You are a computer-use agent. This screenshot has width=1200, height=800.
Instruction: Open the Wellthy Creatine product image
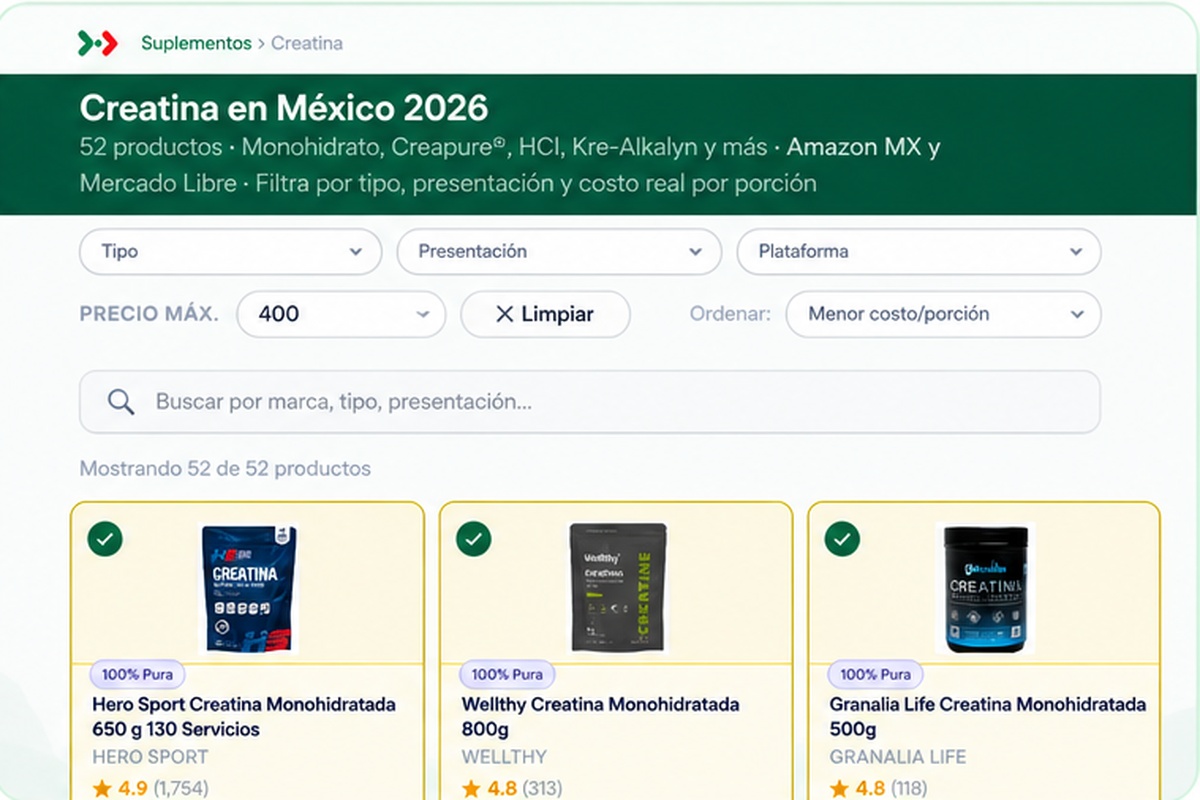click(x=618, y=588)
